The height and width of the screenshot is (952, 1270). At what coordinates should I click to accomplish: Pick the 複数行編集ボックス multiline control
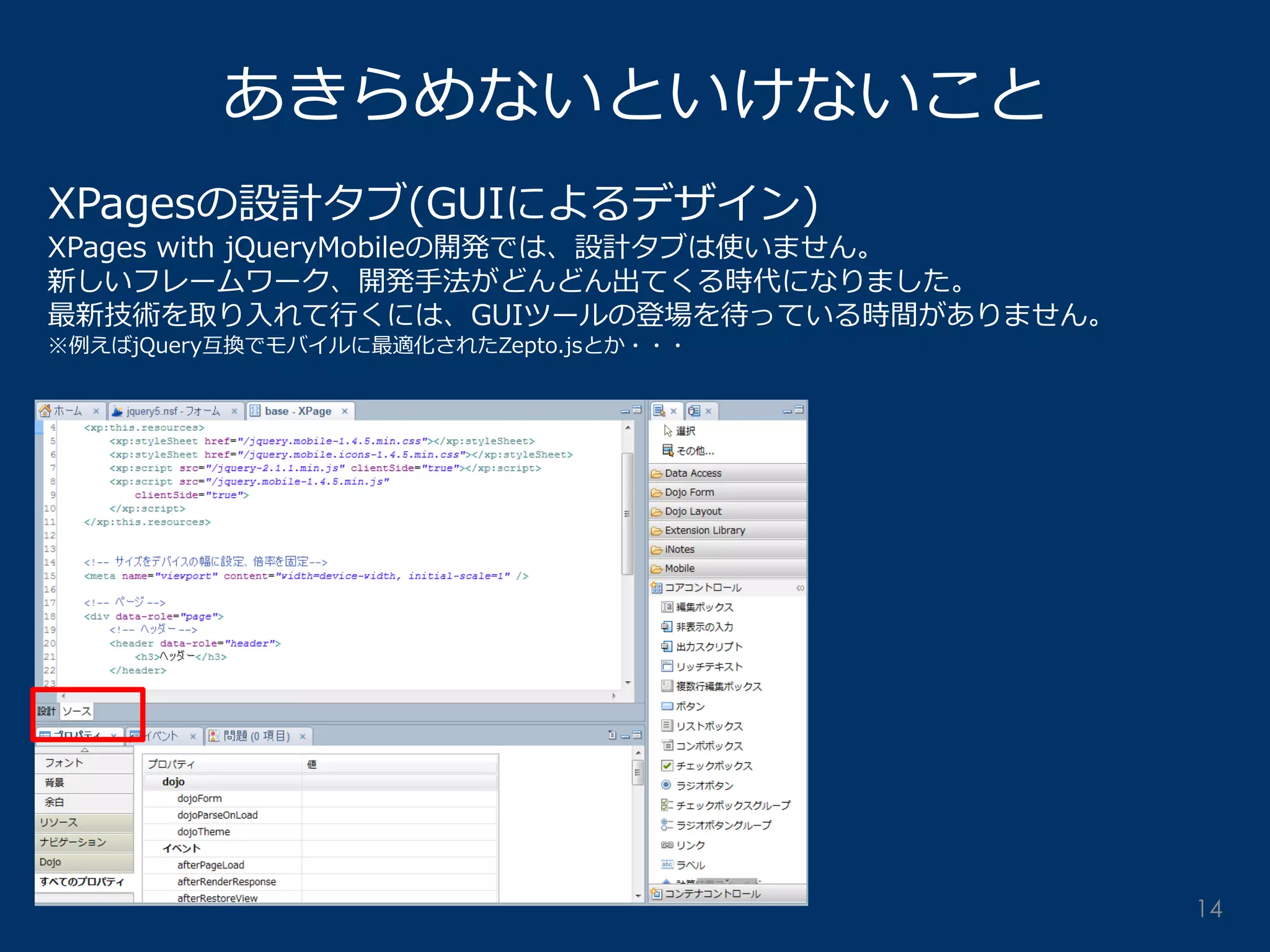tap(712, 686)
